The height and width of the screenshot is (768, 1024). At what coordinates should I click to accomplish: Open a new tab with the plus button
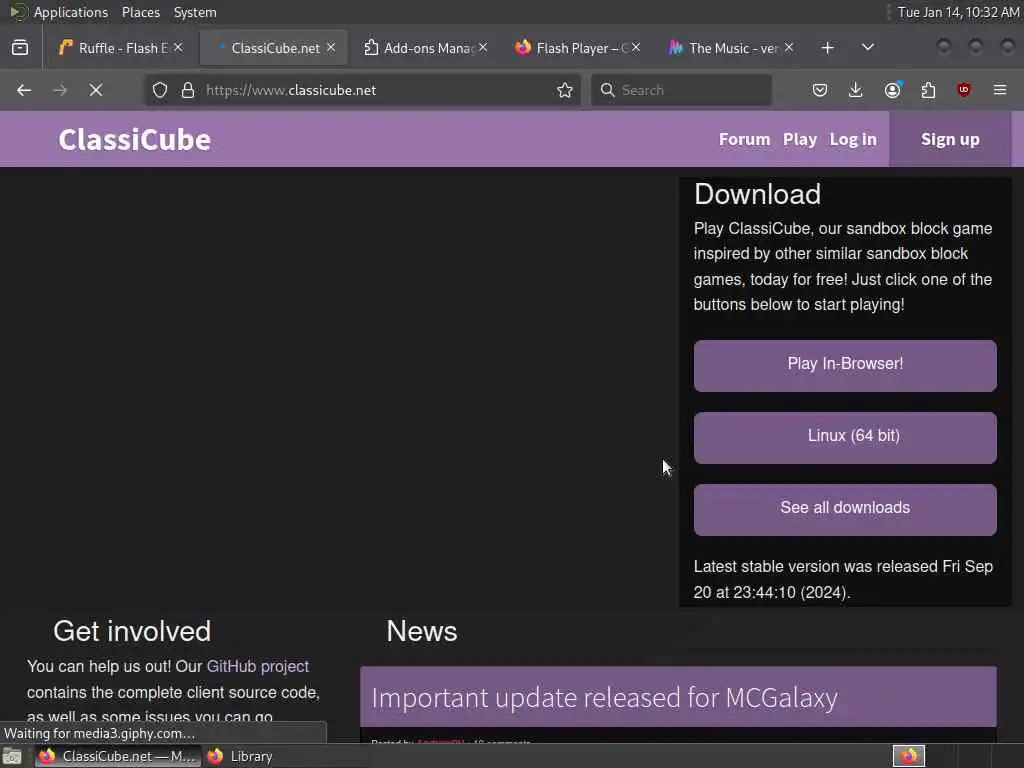(827, 48)
